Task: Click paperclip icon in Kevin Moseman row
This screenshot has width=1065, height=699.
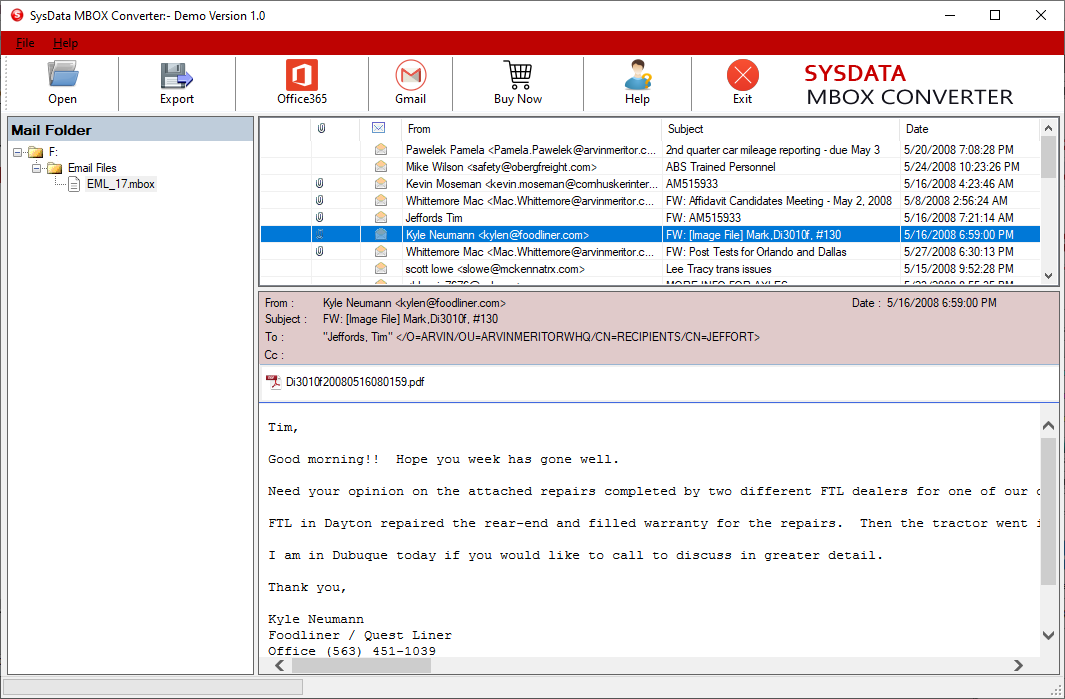Action: pyautogui.click(x=319, y=183)
